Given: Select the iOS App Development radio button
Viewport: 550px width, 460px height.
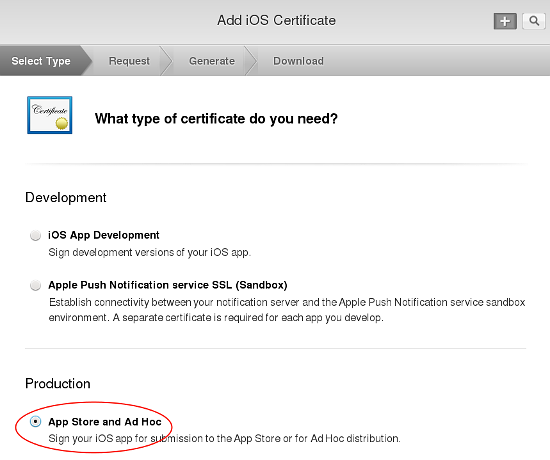Looking at the screenshot, I should pyautogui.click(x=35, y=235).
